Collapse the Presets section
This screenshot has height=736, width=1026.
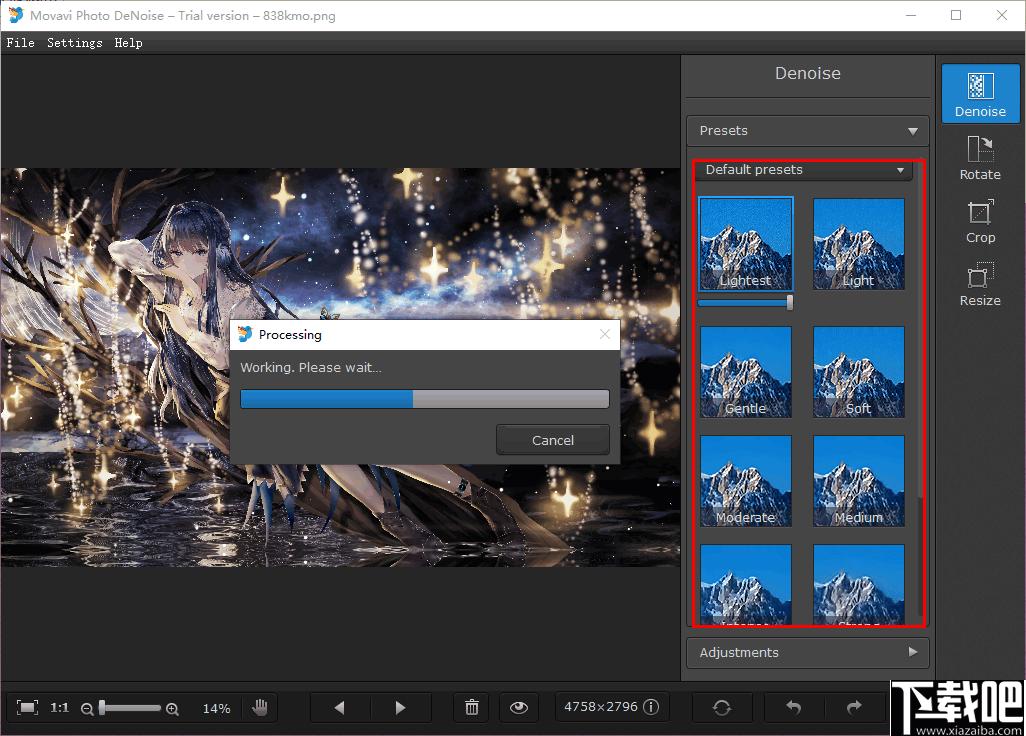tap(807, 131)
